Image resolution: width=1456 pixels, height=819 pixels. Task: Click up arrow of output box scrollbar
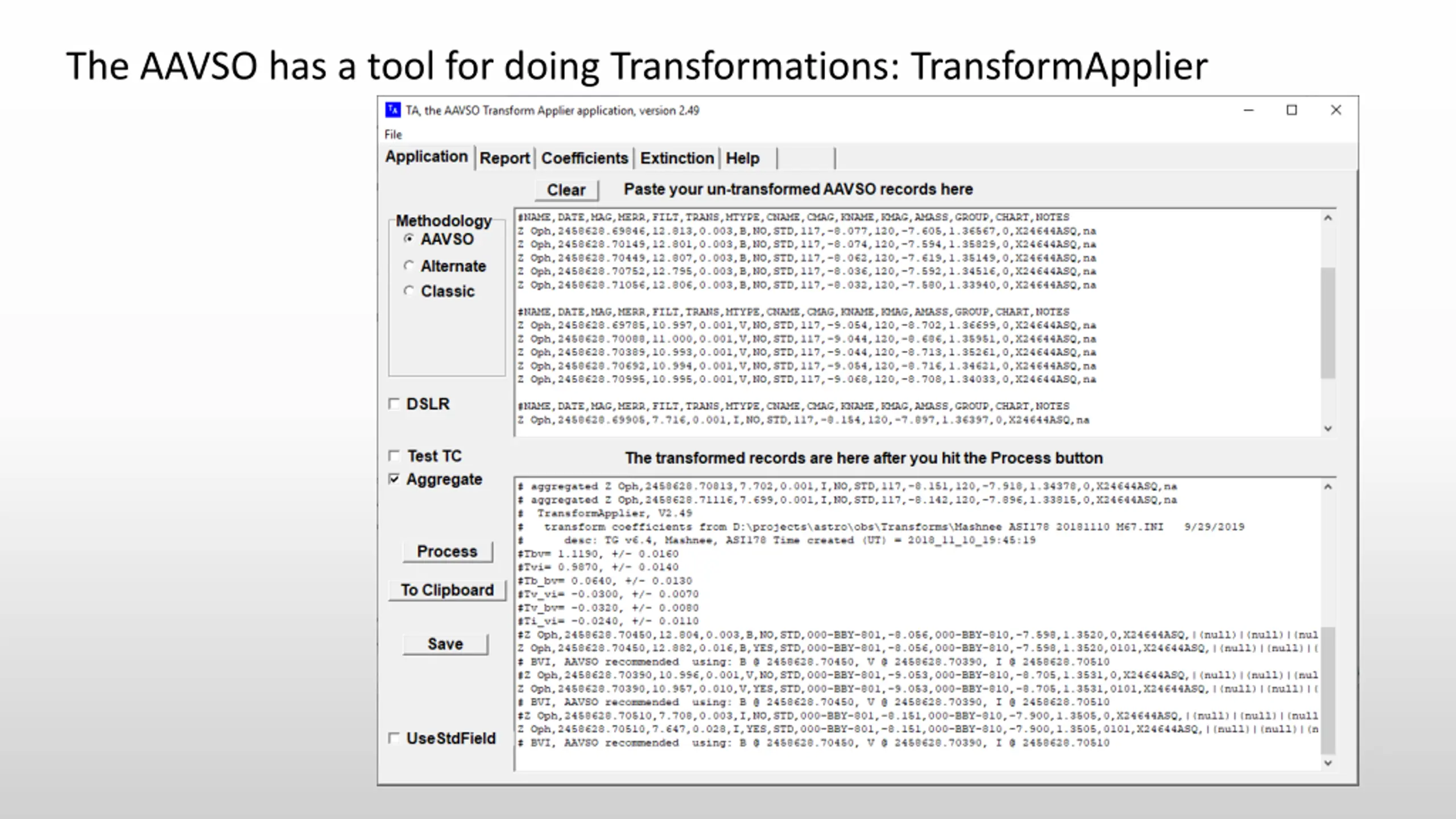point(1328,487)
